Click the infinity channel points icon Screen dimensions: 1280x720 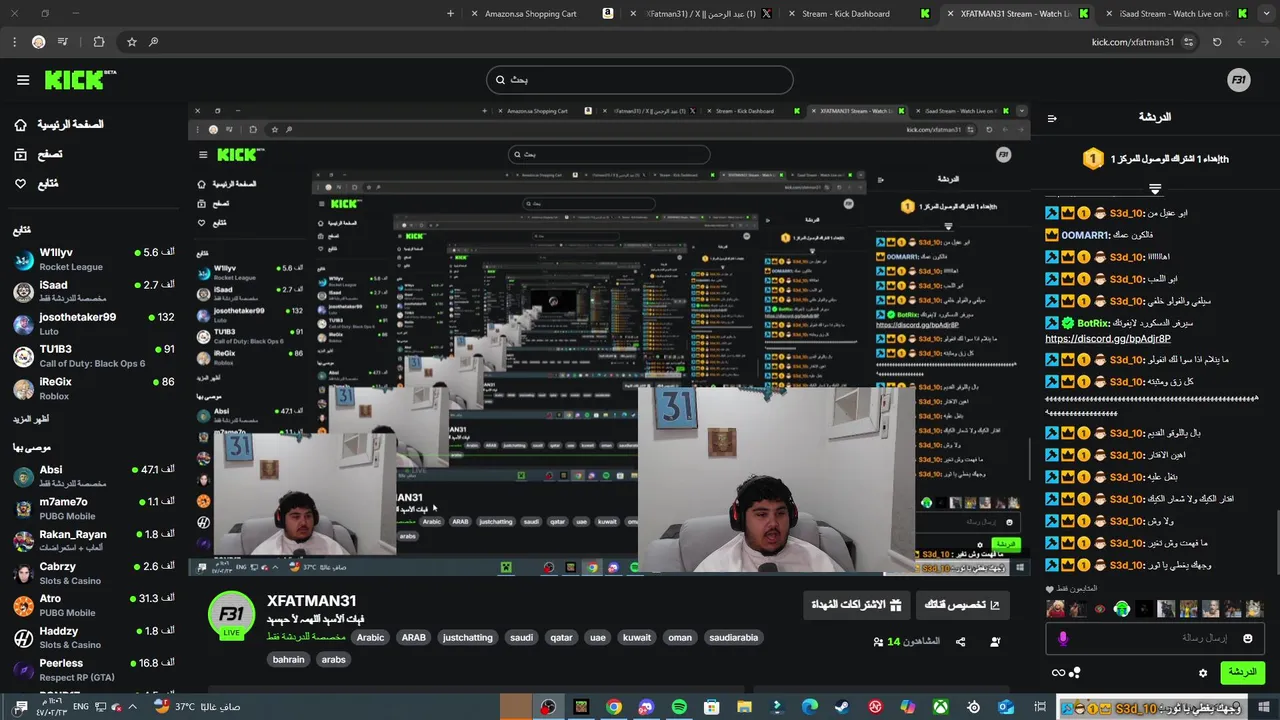tap(1058, 673)
